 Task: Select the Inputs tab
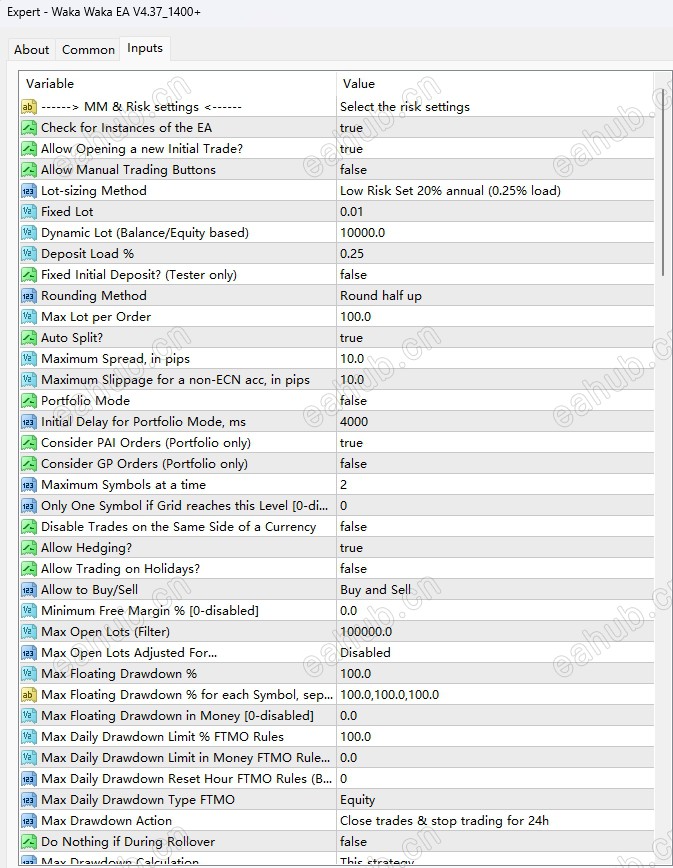tap(145, 48)
